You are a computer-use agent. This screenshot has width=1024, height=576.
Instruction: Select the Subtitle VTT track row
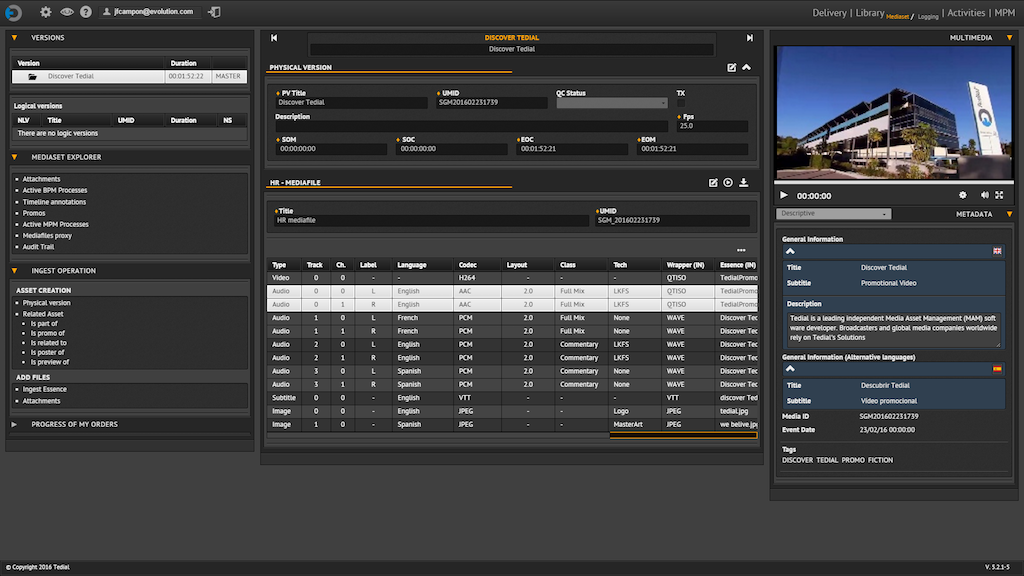[512, 398]
